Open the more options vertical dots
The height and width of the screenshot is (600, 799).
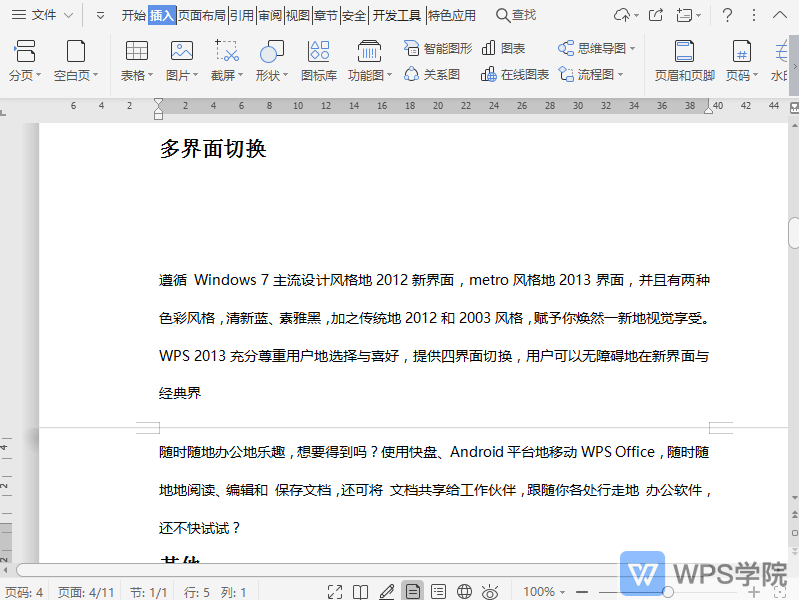tap(754, 15)
